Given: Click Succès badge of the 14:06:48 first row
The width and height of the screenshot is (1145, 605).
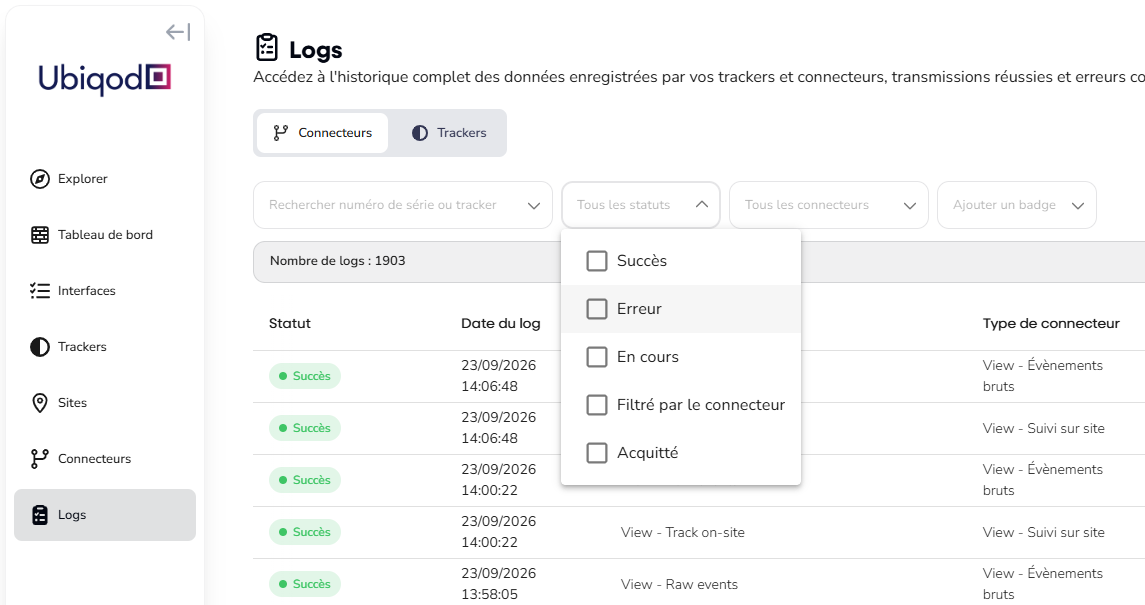Looking at the screenshot, I should [x=305, y=376].
